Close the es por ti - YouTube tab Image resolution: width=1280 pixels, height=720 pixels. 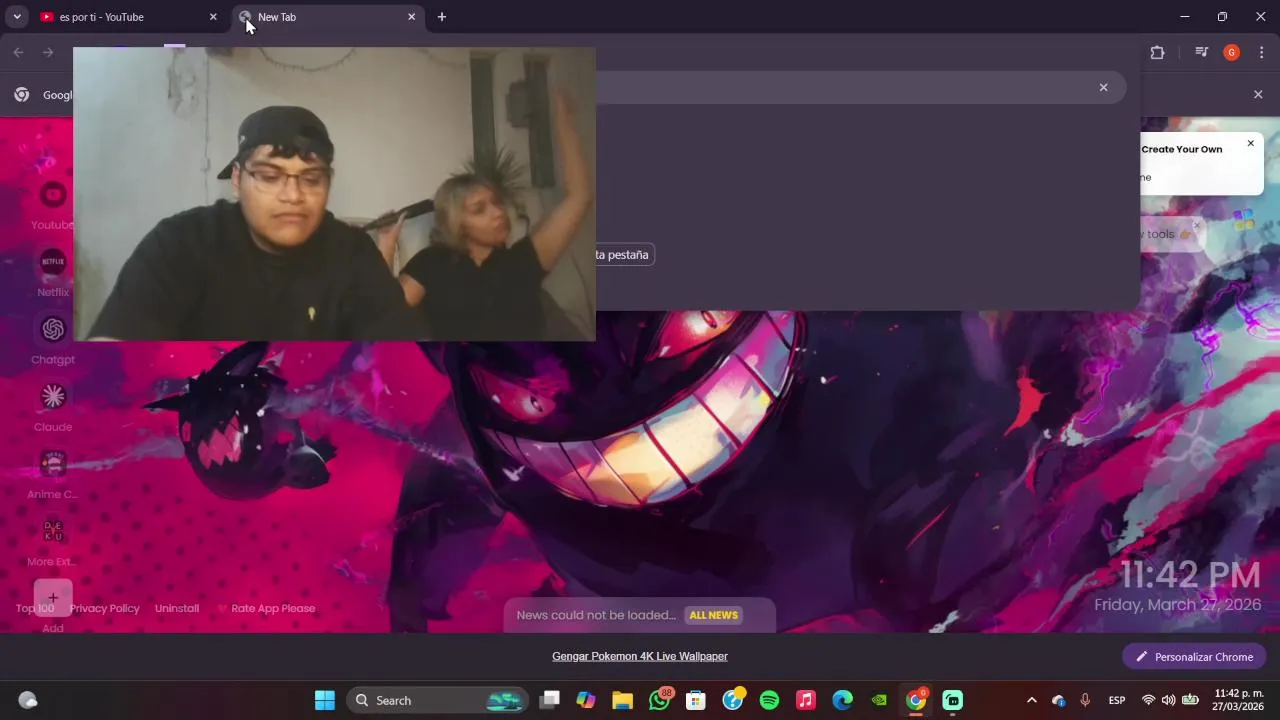pos(213,17)
